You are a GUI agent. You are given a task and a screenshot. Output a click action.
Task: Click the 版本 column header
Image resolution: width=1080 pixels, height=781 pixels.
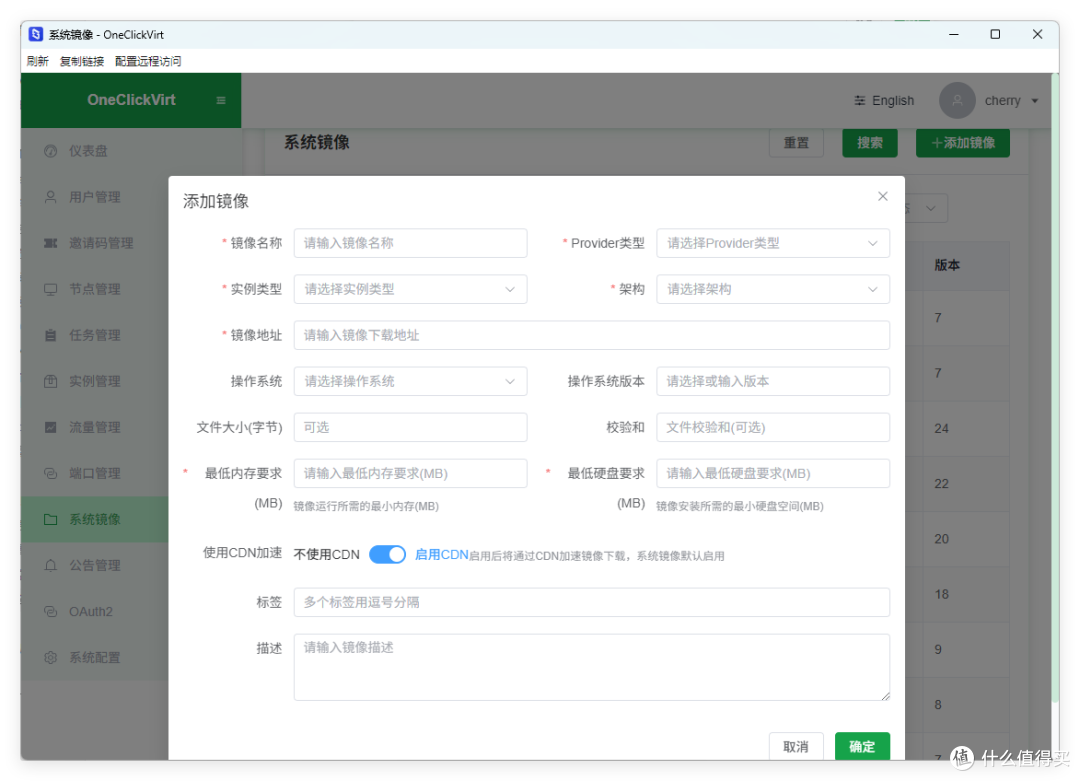[x=946, y=265]
